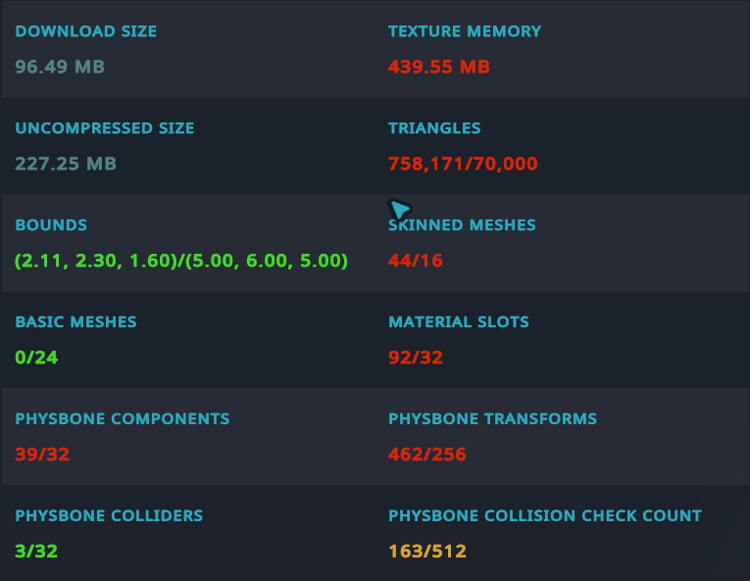Image resolution: width=750 pixels, height=581 pixels.
Task: Select the 758,171/70,000 triangles count
Action: point(463,164)
